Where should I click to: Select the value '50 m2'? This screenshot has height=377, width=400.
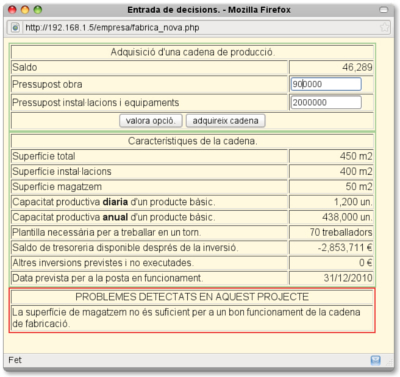[x=359, y=187]
